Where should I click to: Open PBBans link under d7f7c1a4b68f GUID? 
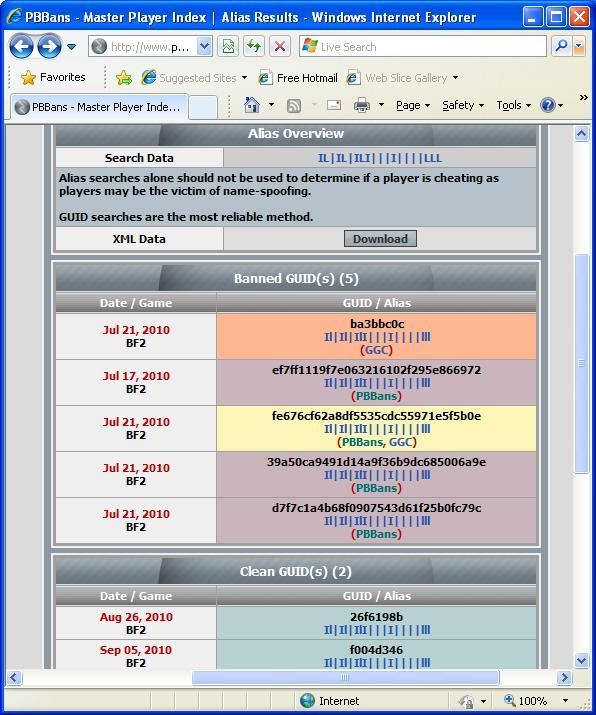pos(376,534)
